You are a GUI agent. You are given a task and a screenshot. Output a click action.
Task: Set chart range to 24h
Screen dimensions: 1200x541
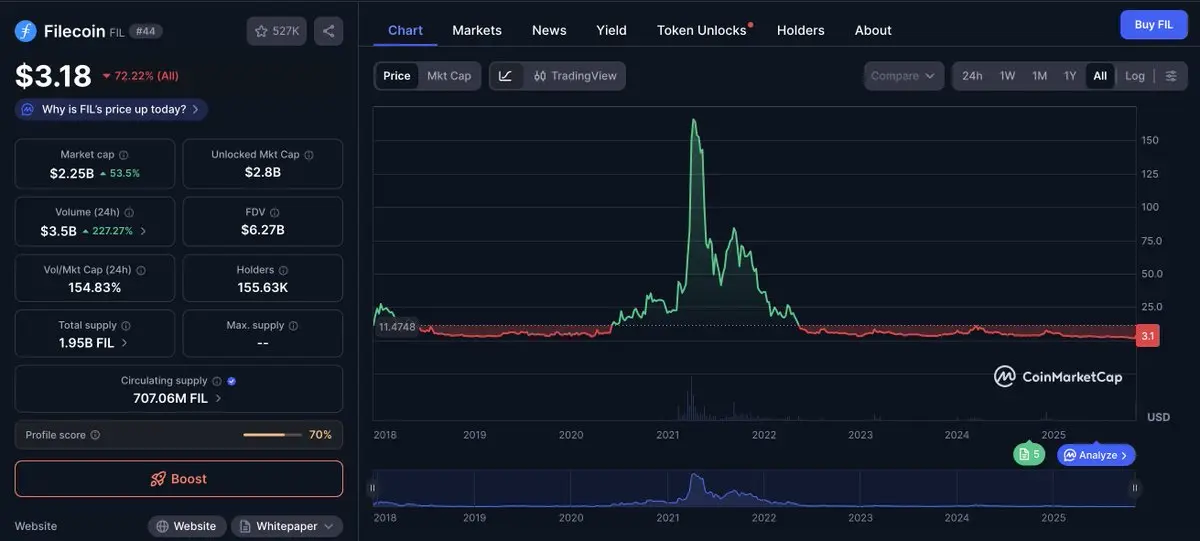(972, 76)
